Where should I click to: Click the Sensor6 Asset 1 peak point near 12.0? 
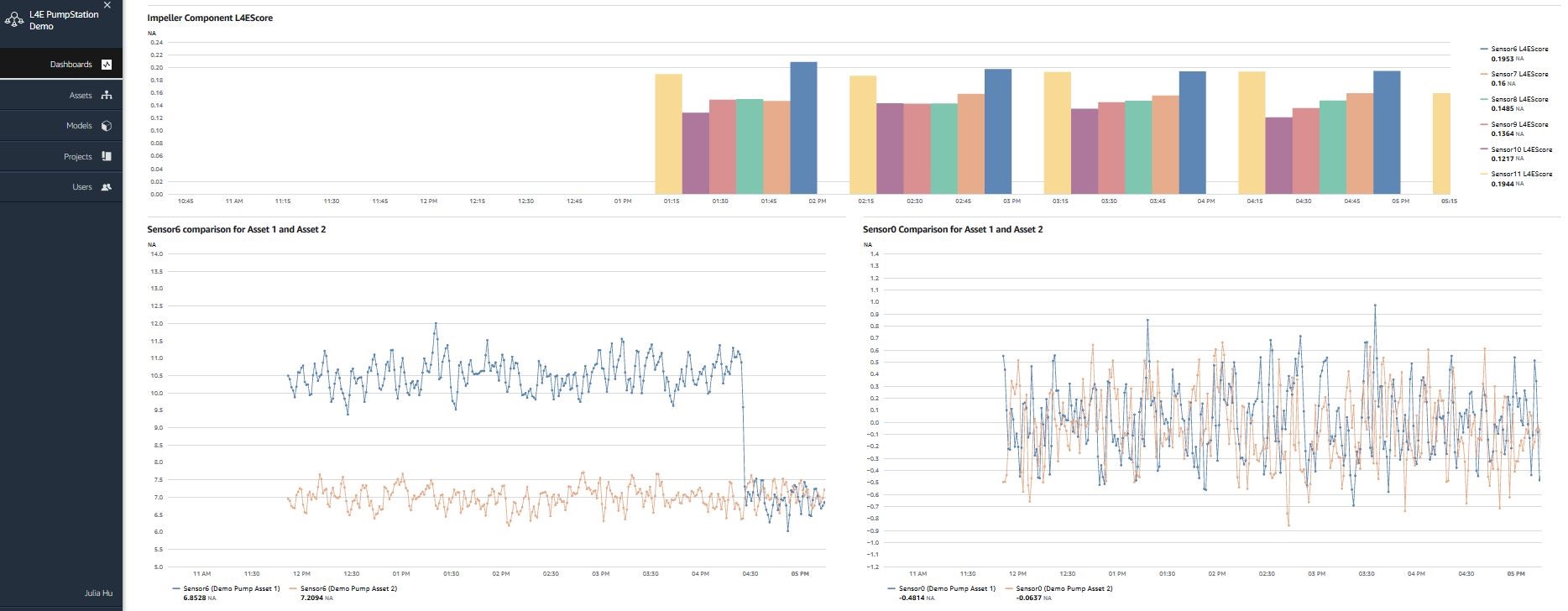(435, 323)
